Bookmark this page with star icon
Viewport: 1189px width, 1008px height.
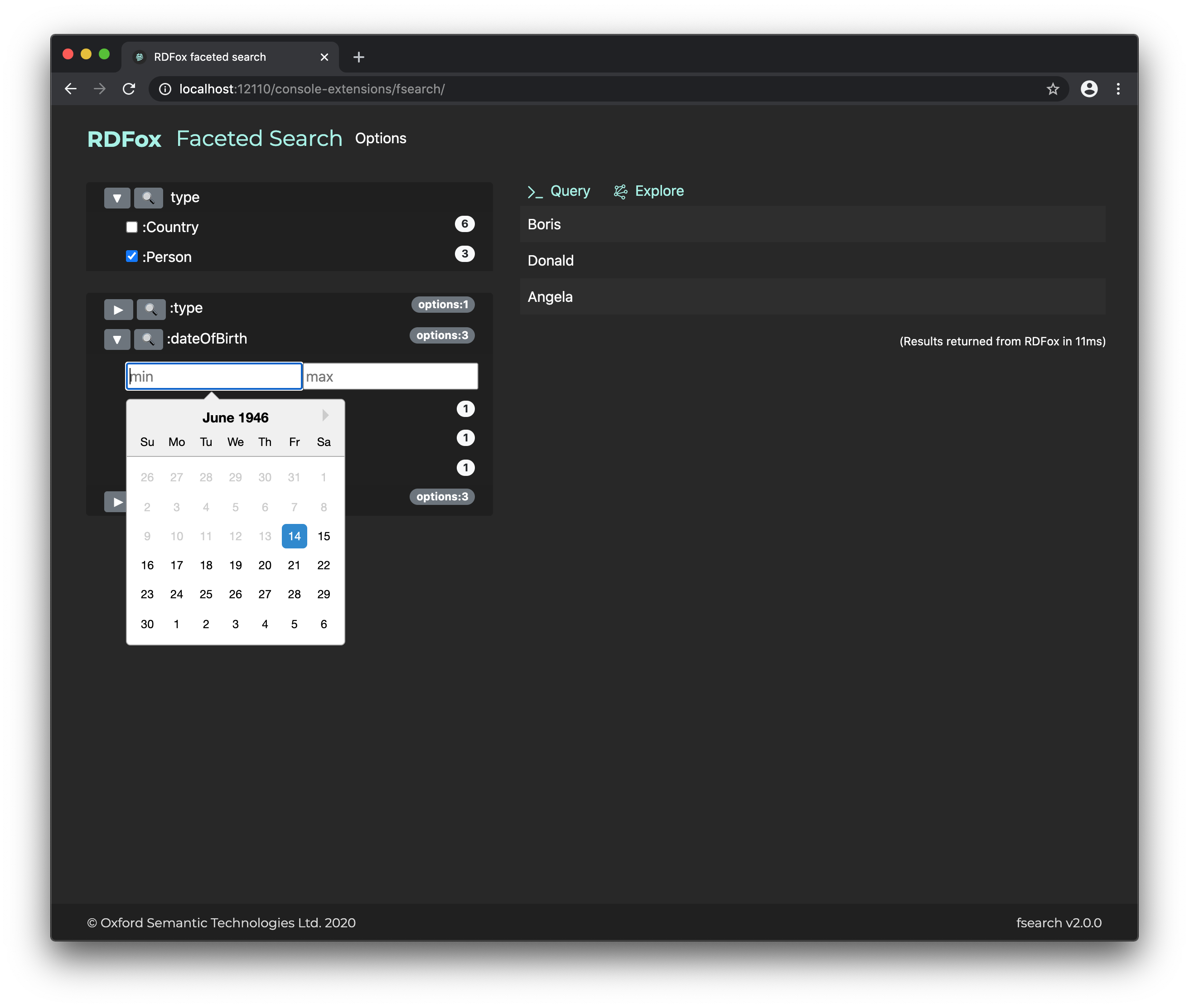point(1053,89)
